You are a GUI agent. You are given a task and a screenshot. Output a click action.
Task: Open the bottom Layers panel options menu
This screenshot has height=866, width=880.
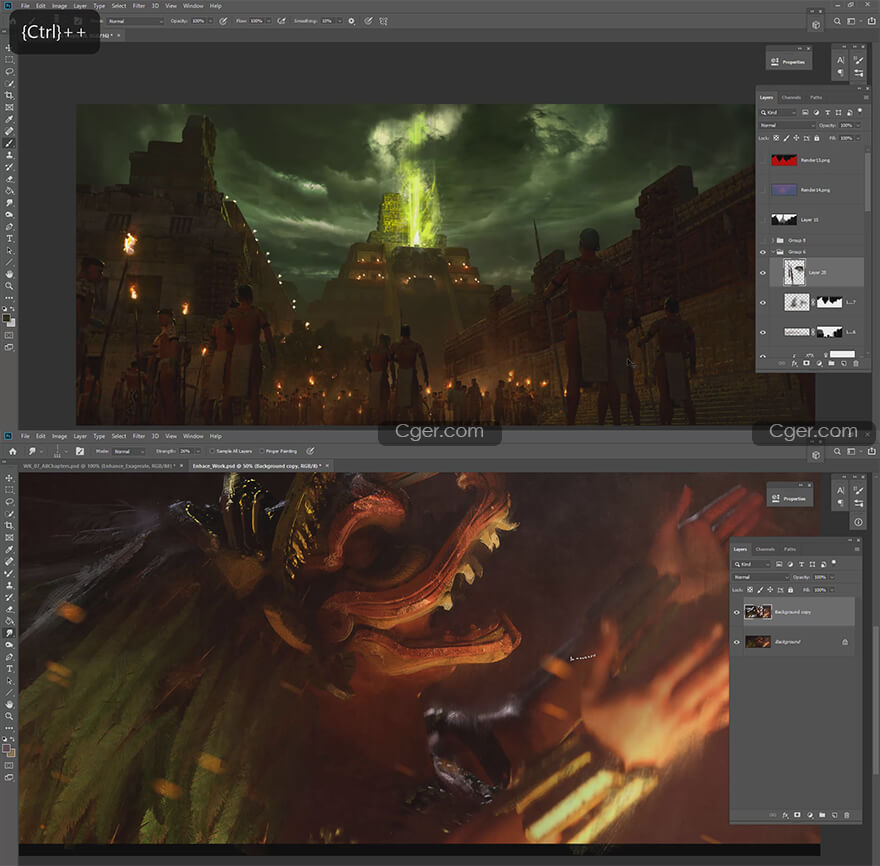click(856, 549)
